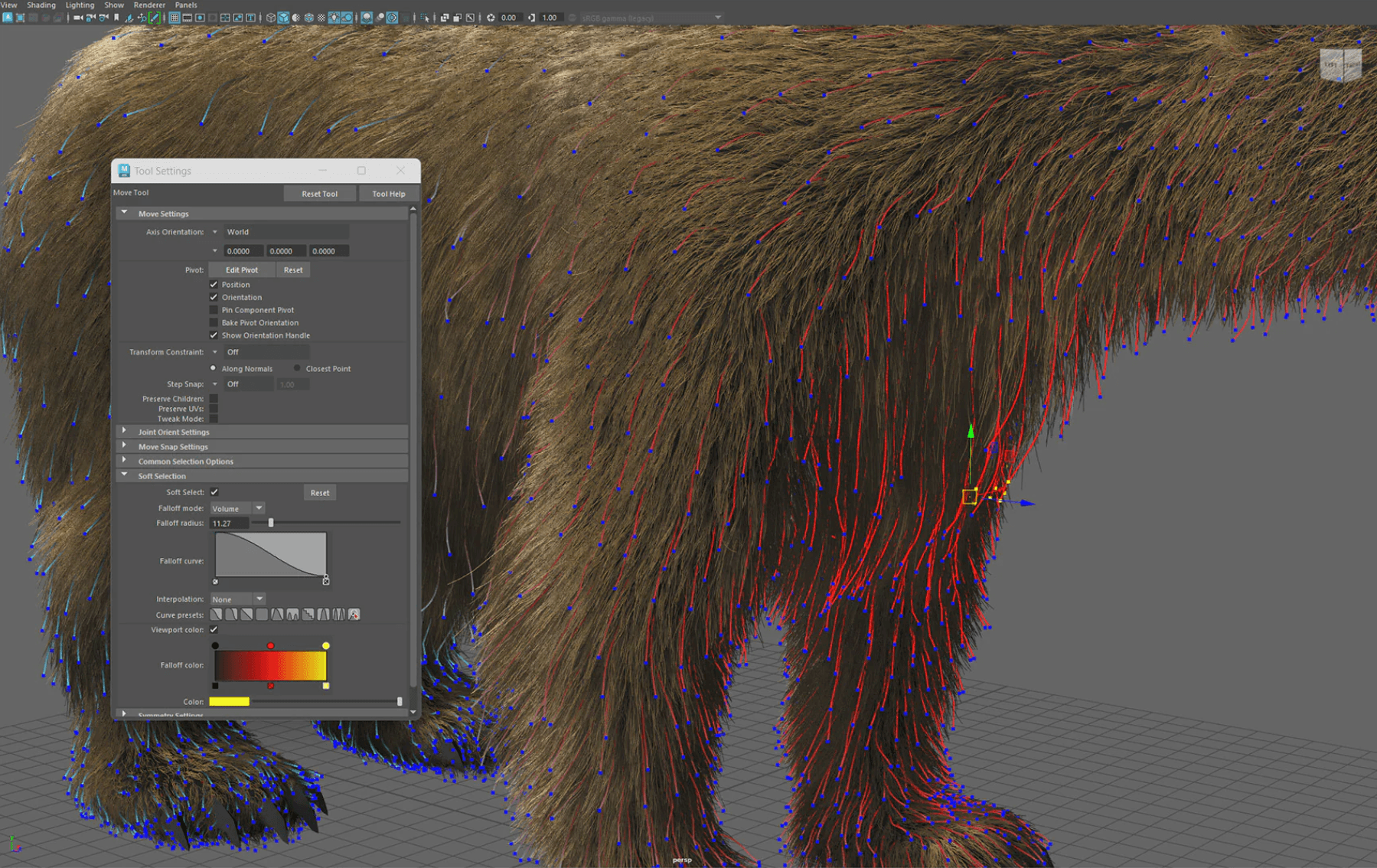This screenshot has height=868, width=1377.
Task: Open the Renderer menu
Action: [149, 5]
